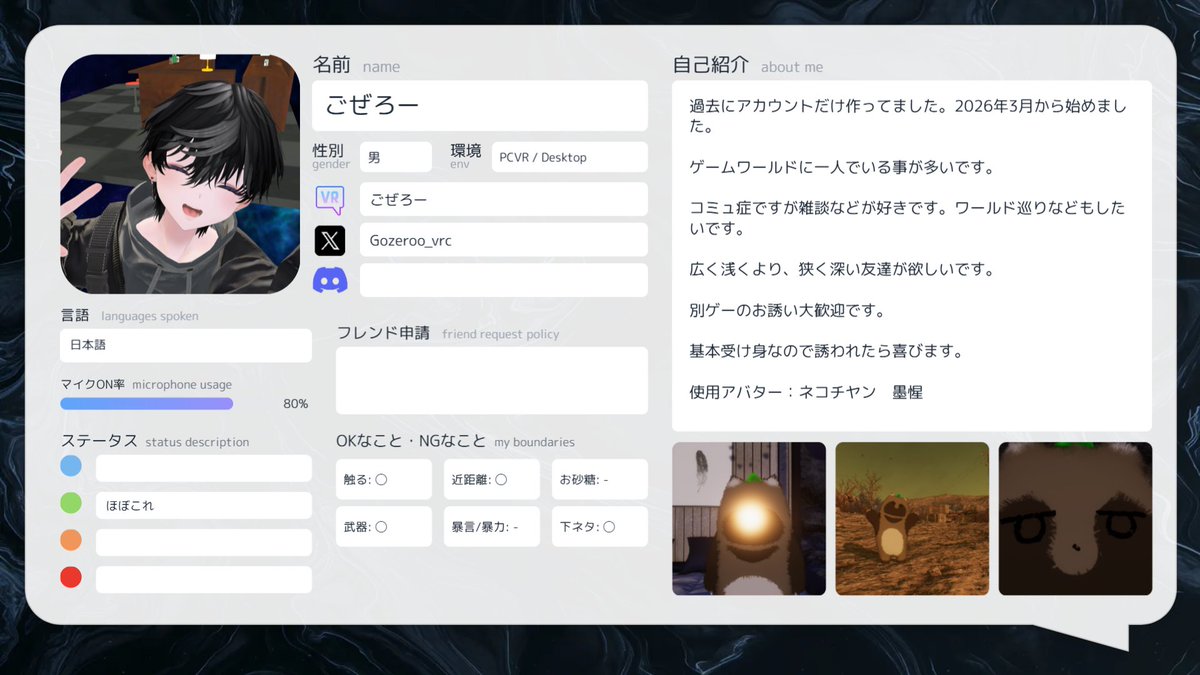Click the name field showing ごぜろー
Viewport: 1200px width, 675px height.
[x=480, y=106]
